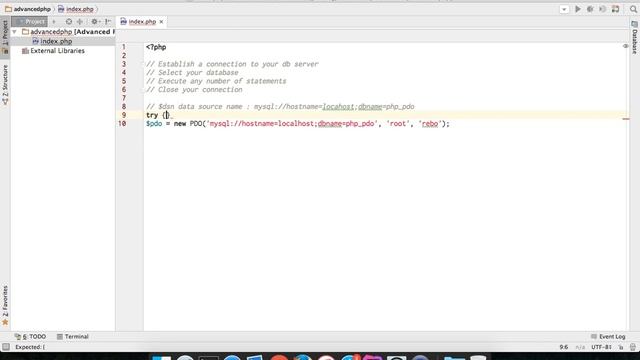The image size is (640, 360).
Task: Click the PHP file icon on the editor tab
Action: coord(123,22)
